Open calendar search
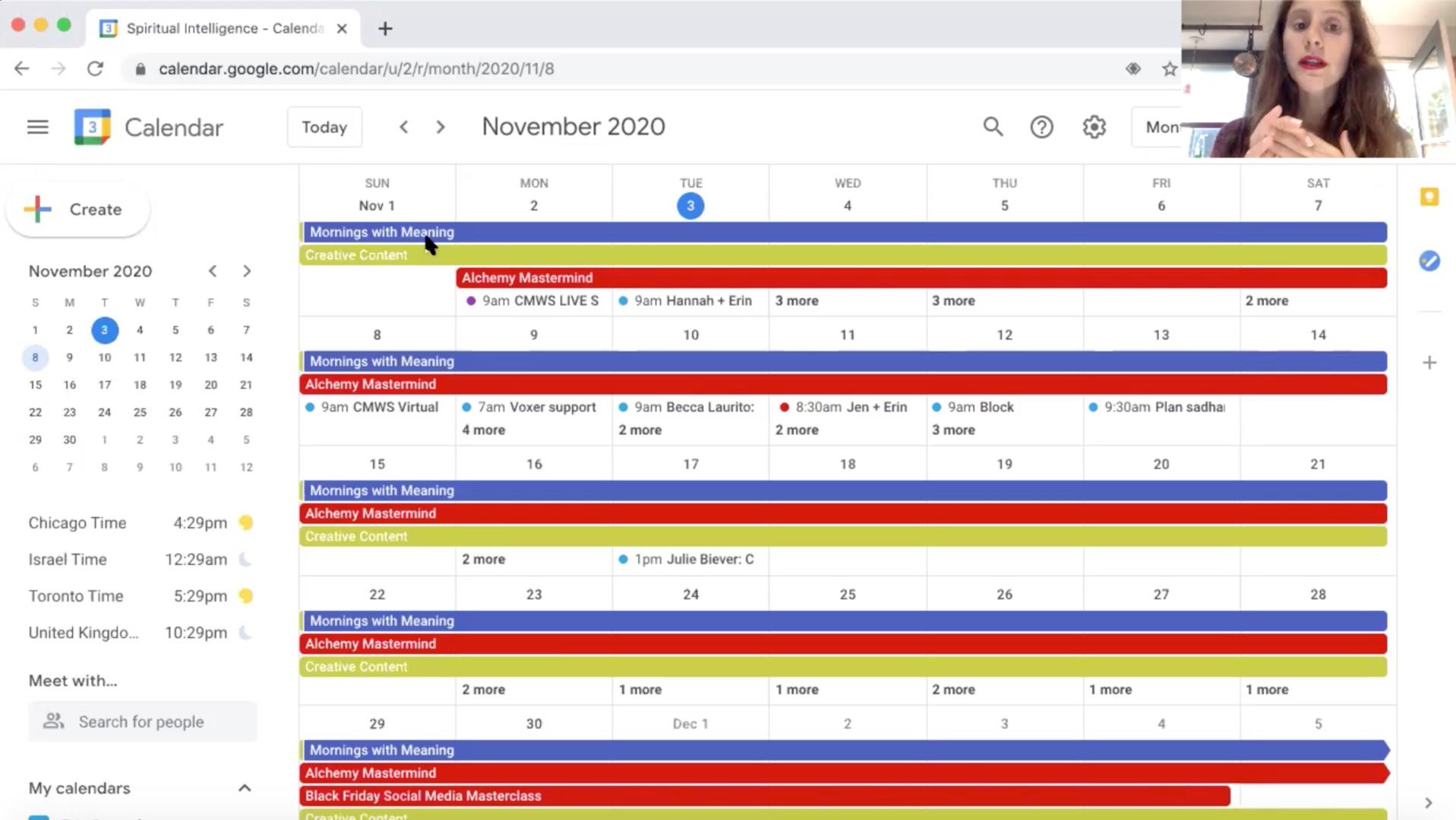The width and height of the screenshot is (1456, 820). (x=993, y=127)
